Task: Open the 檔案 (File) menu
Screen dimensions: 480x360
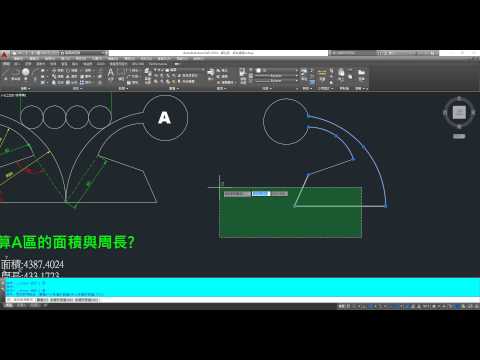Action: (x=18, y=59)
